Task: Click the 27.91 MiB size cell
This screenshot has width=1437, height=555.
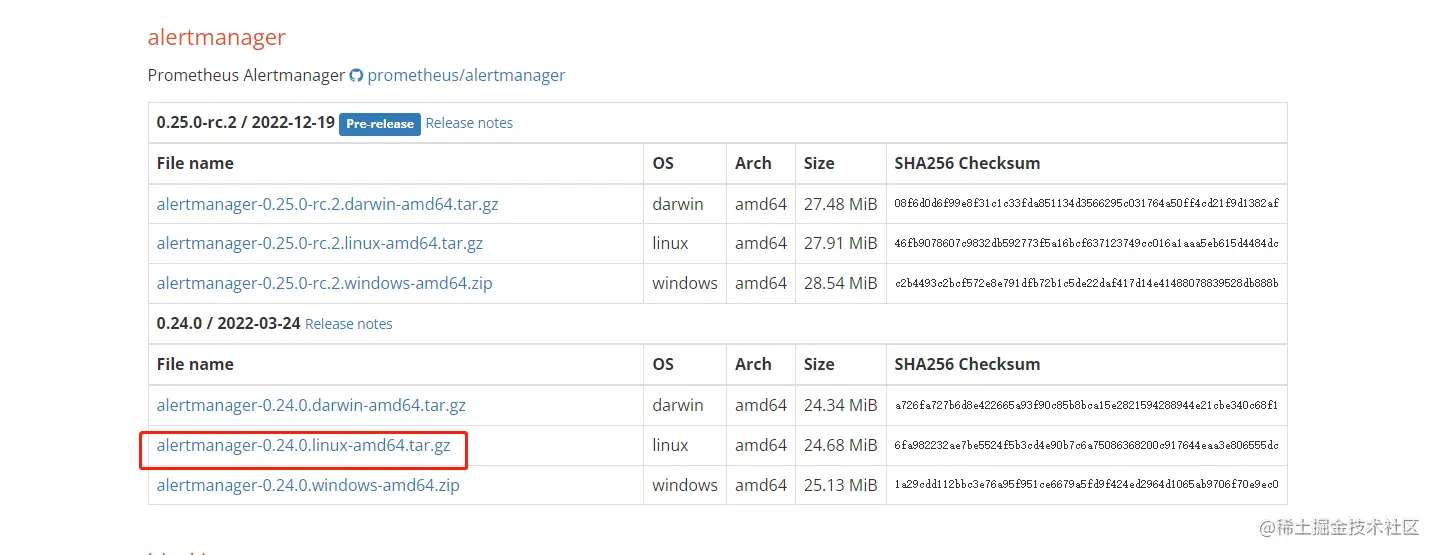Action: [840, 243]
